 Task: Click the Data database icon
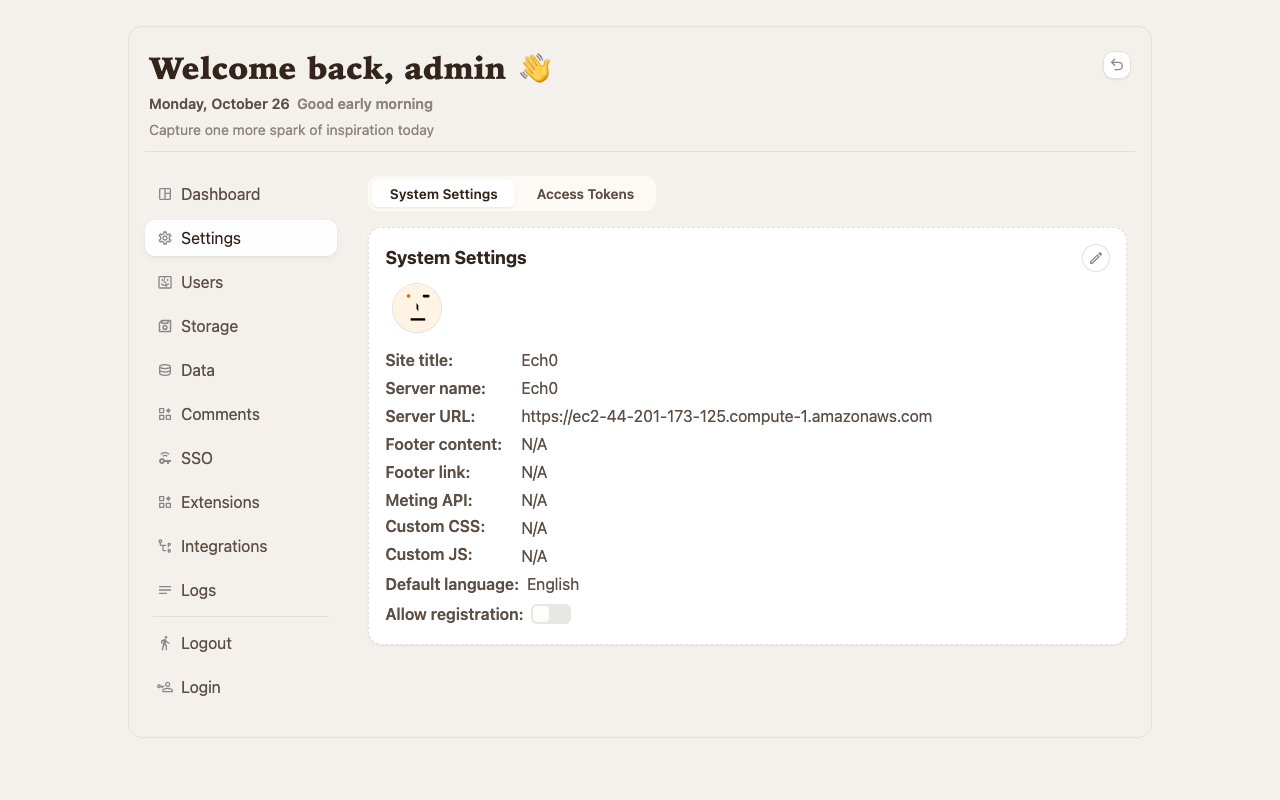point(165,370)
